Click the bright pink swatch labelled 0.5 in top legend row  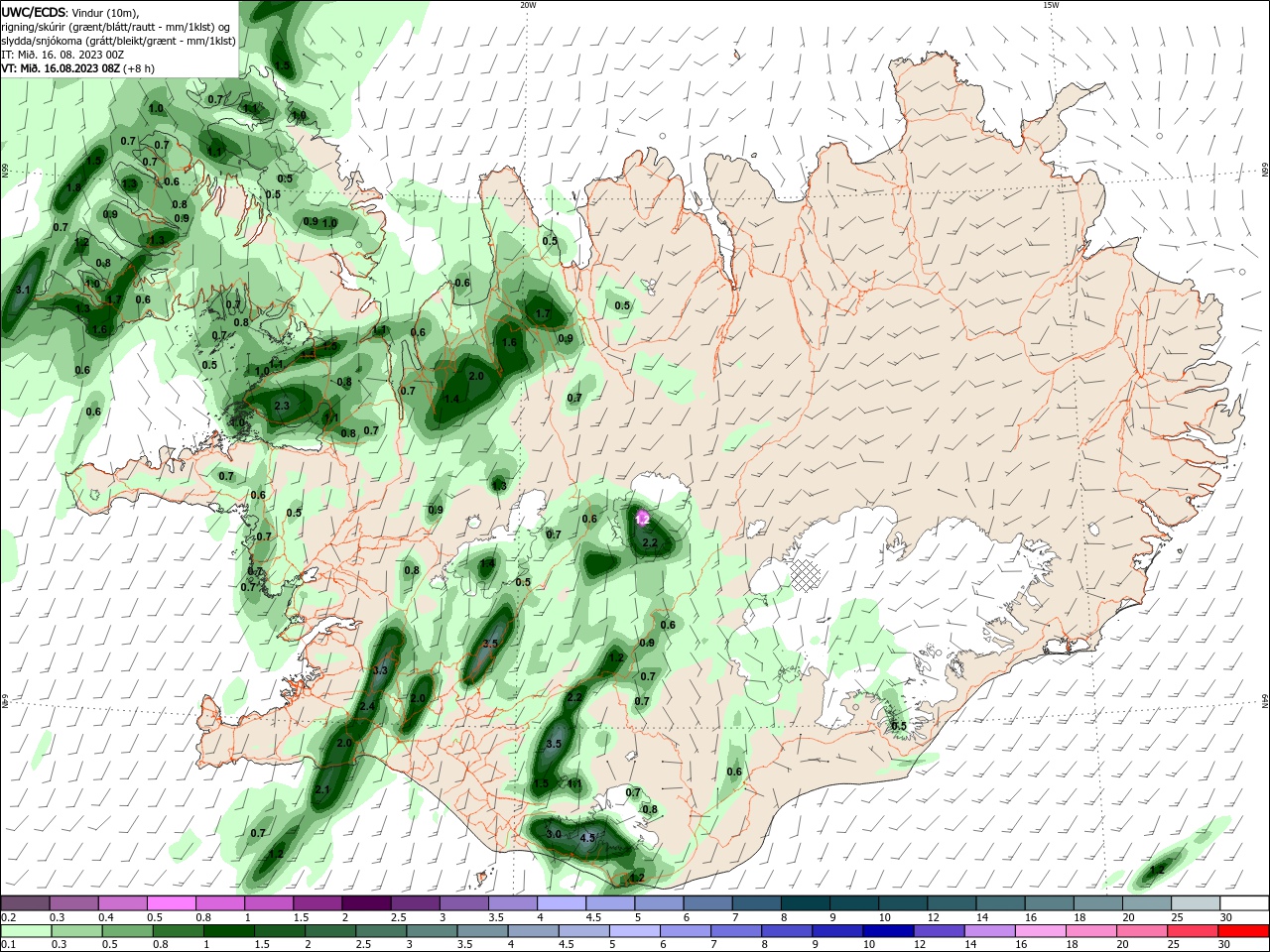point(171,903)
